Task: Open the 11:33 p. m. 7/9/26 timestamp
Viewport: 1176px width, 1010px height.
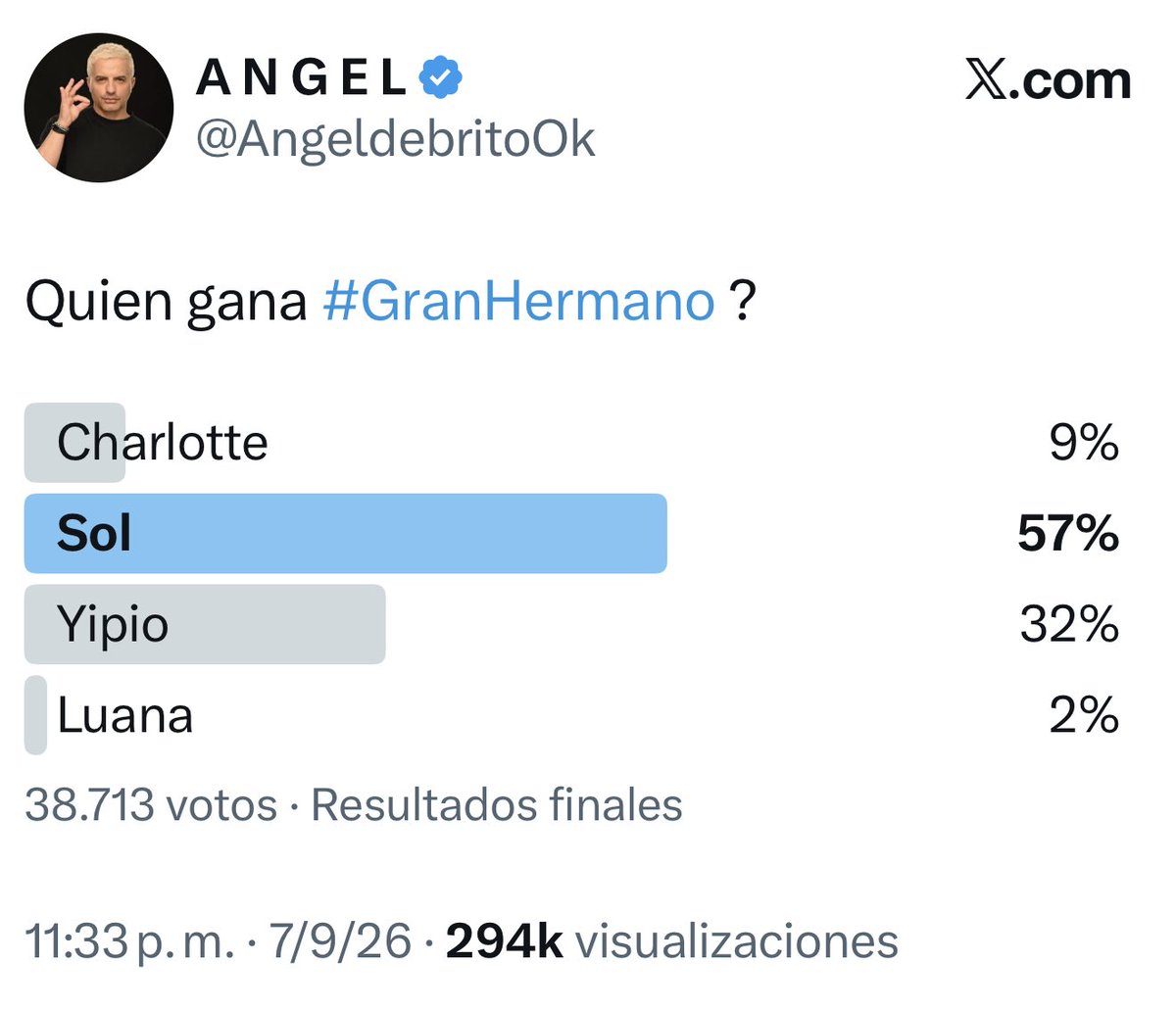Action: pos(218,942)
